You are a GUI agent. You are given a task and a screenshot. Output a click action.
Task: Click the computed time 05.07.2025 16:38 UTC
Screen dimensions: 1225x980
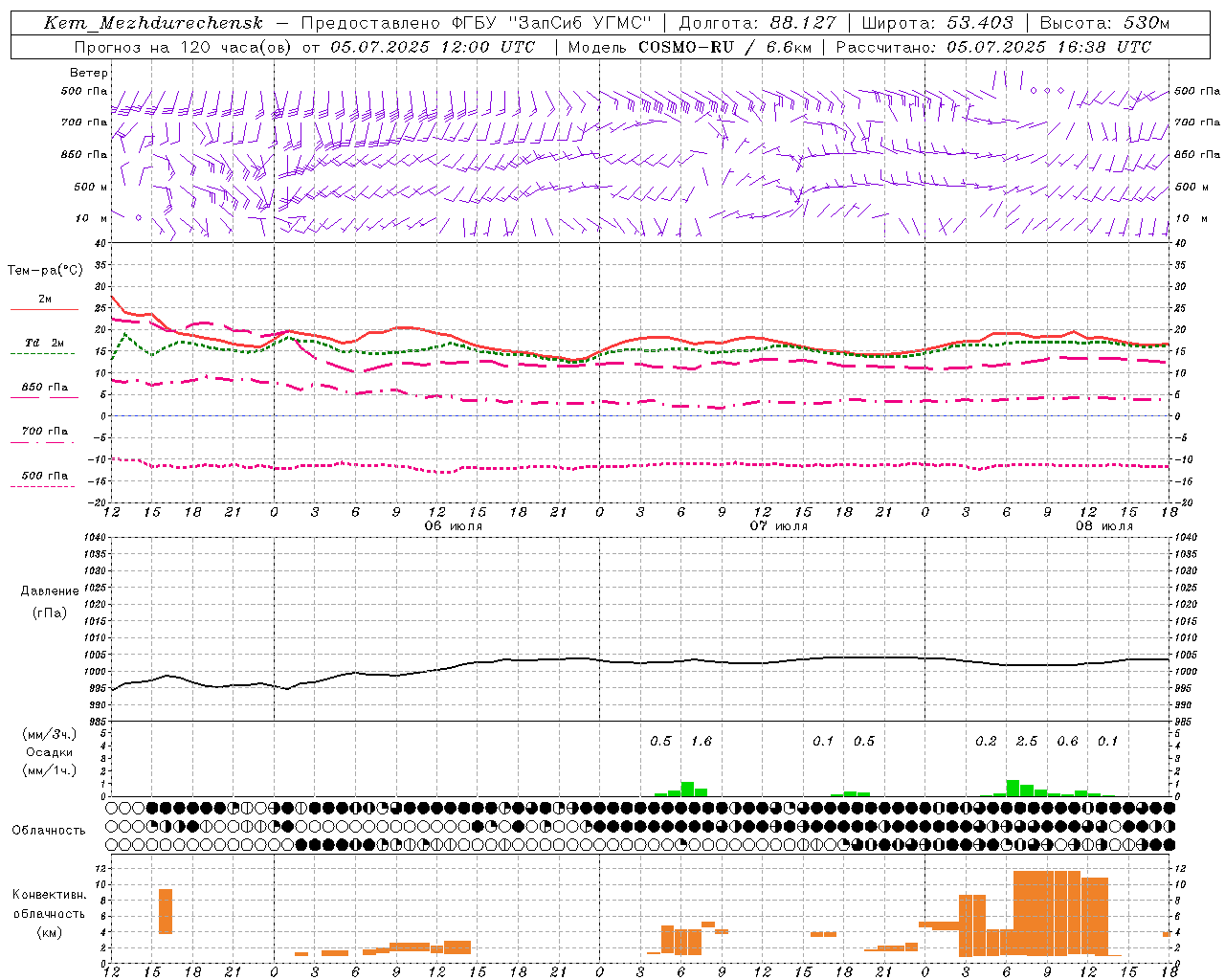click(x=1049, y=47)
